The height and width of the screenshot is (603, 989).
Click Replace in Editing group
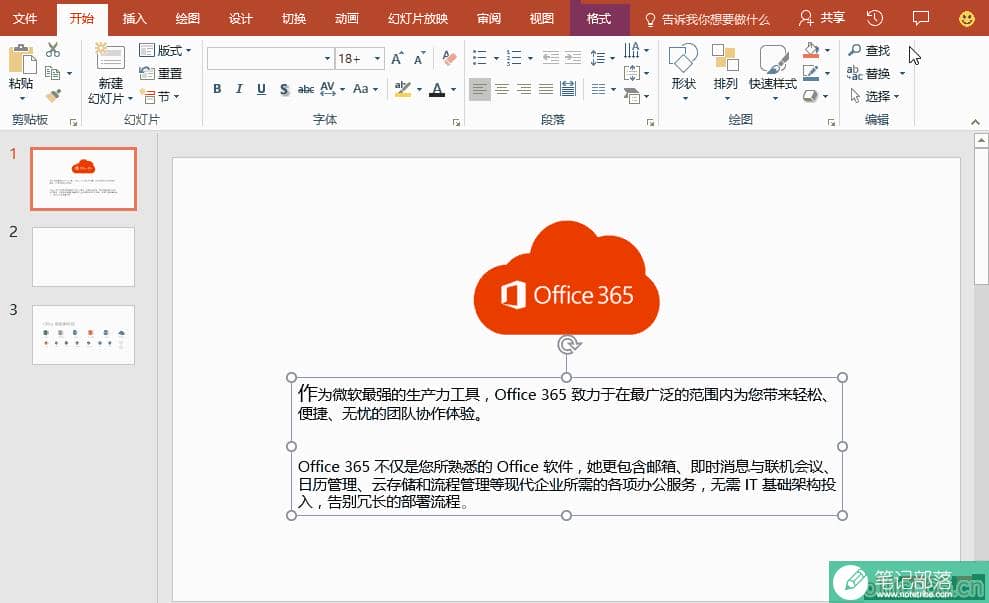click(869, 73)
